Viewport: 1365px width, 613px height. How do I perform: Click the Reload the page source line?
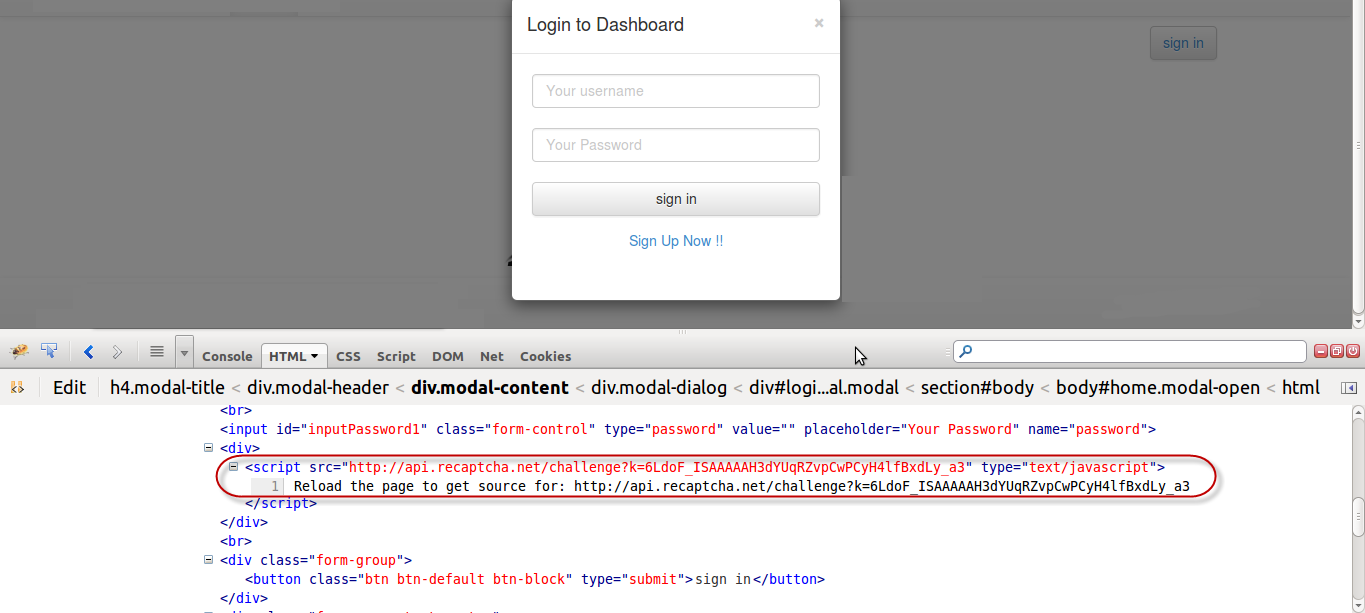point(741,486)
